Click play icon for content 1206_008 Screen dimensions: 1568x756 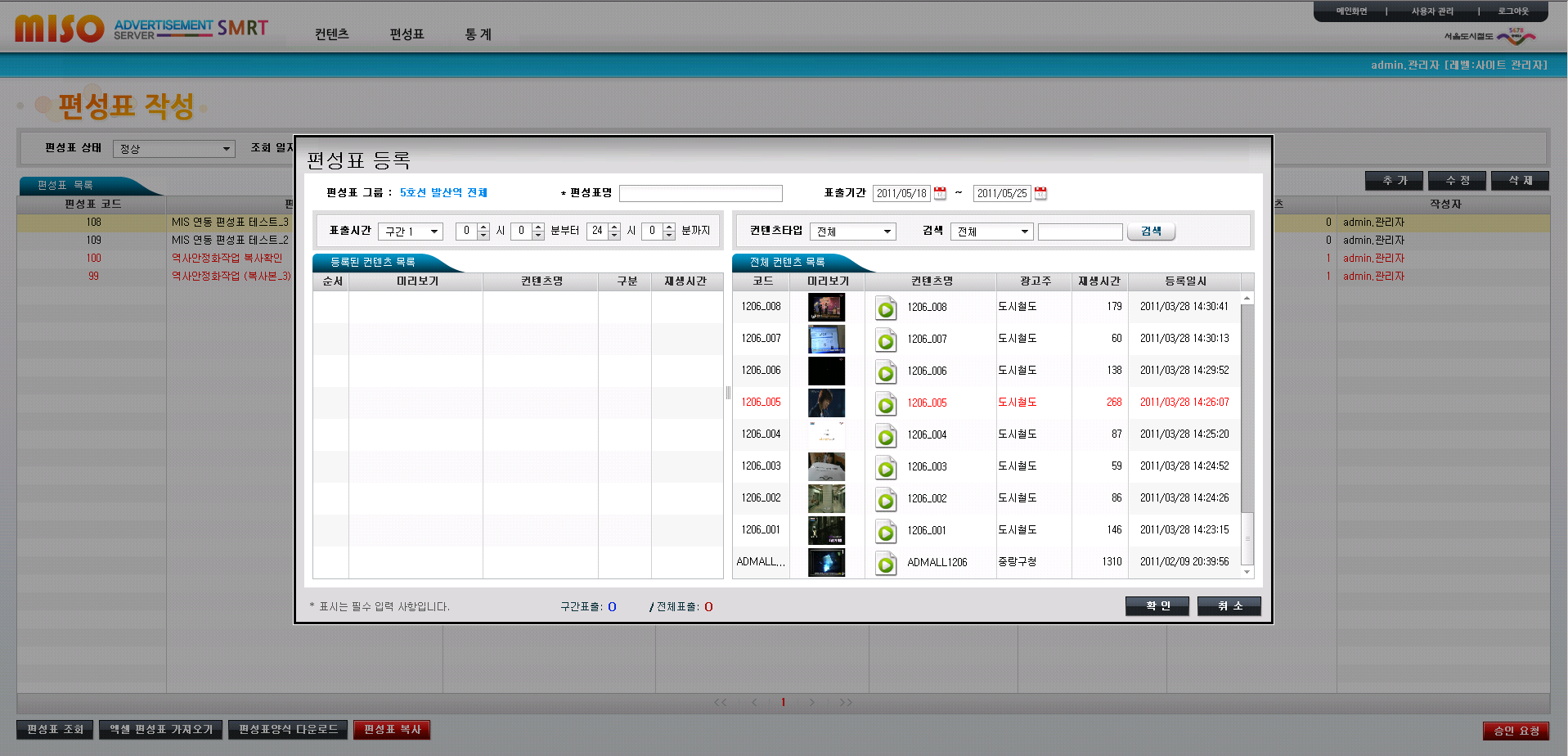point(886,309)
